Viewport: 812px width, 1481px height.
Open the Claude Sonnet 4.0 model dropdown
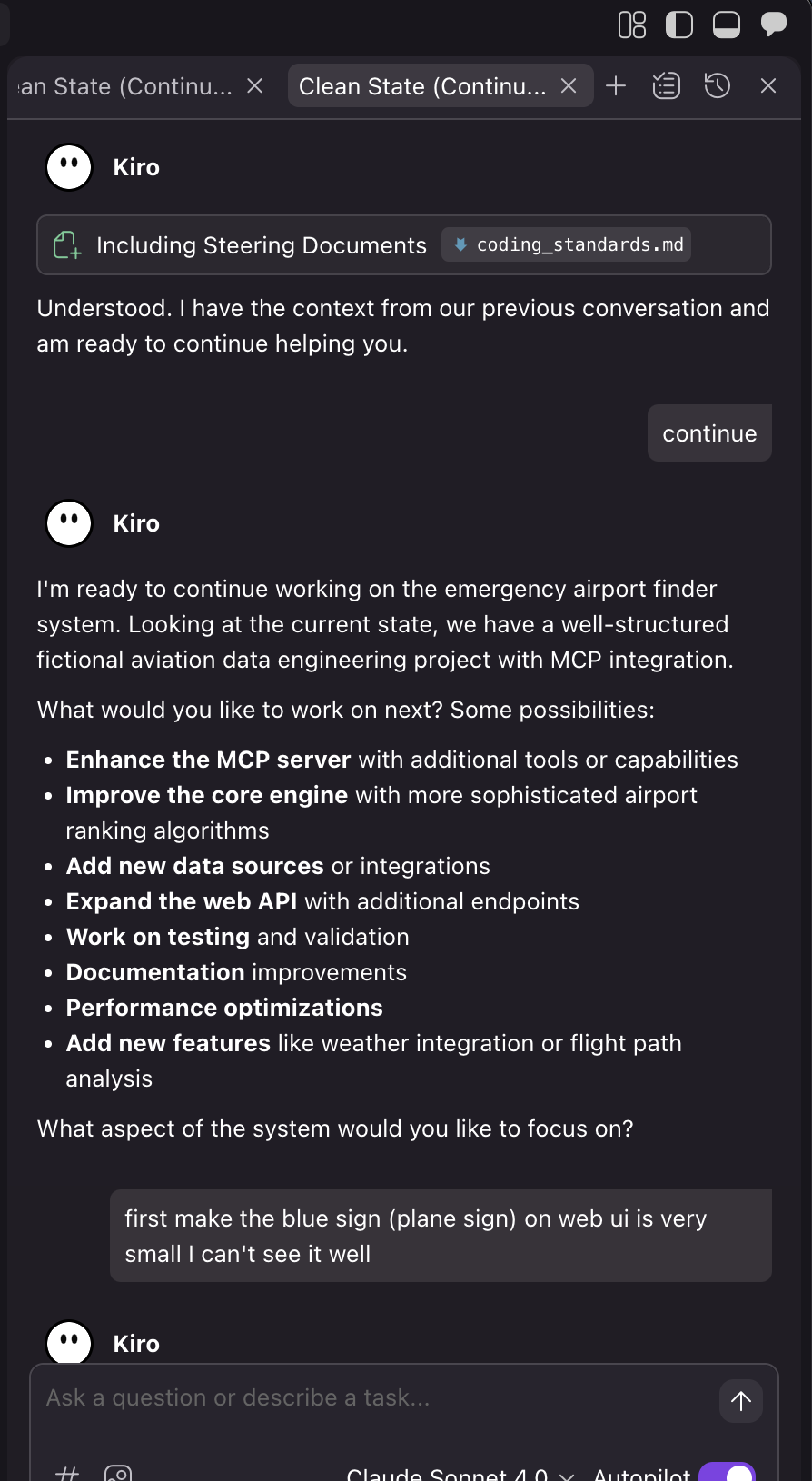pyautogui.click(x=449, y=1473)
